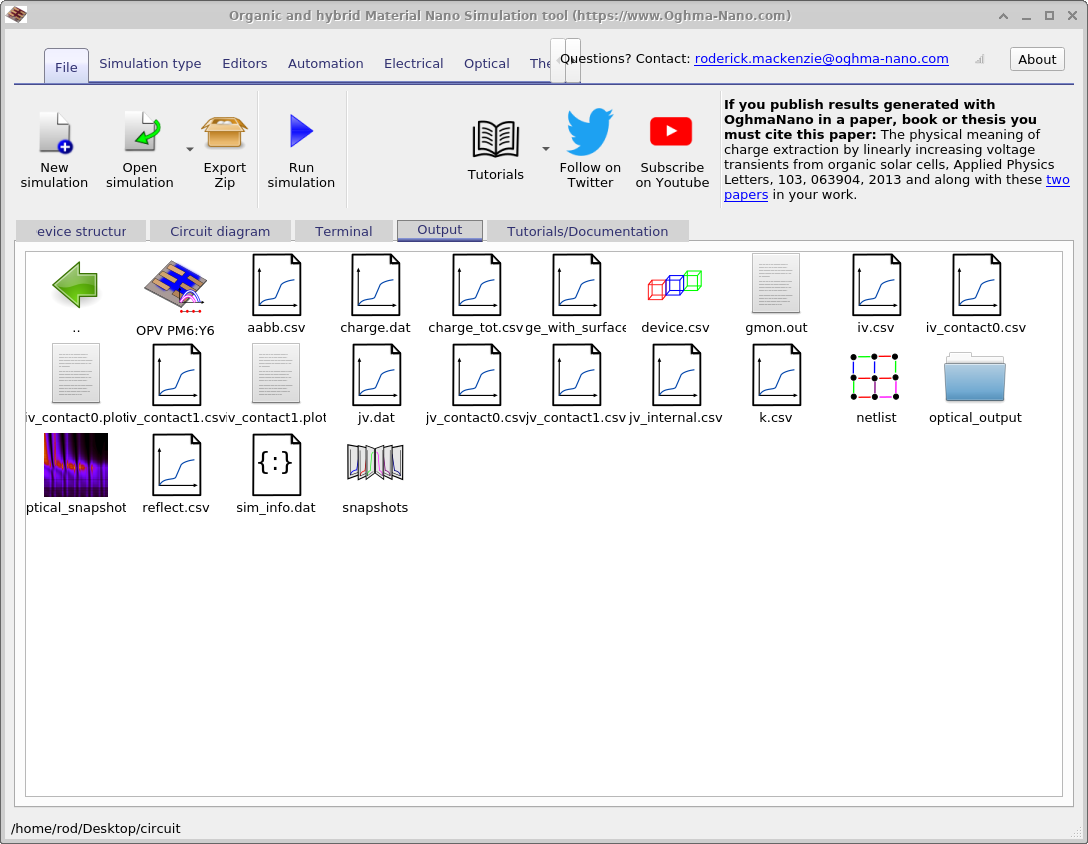This screenshot has width=1088, height=844.
Task: Open the jv.dat plot file
Action: point(376,375)
